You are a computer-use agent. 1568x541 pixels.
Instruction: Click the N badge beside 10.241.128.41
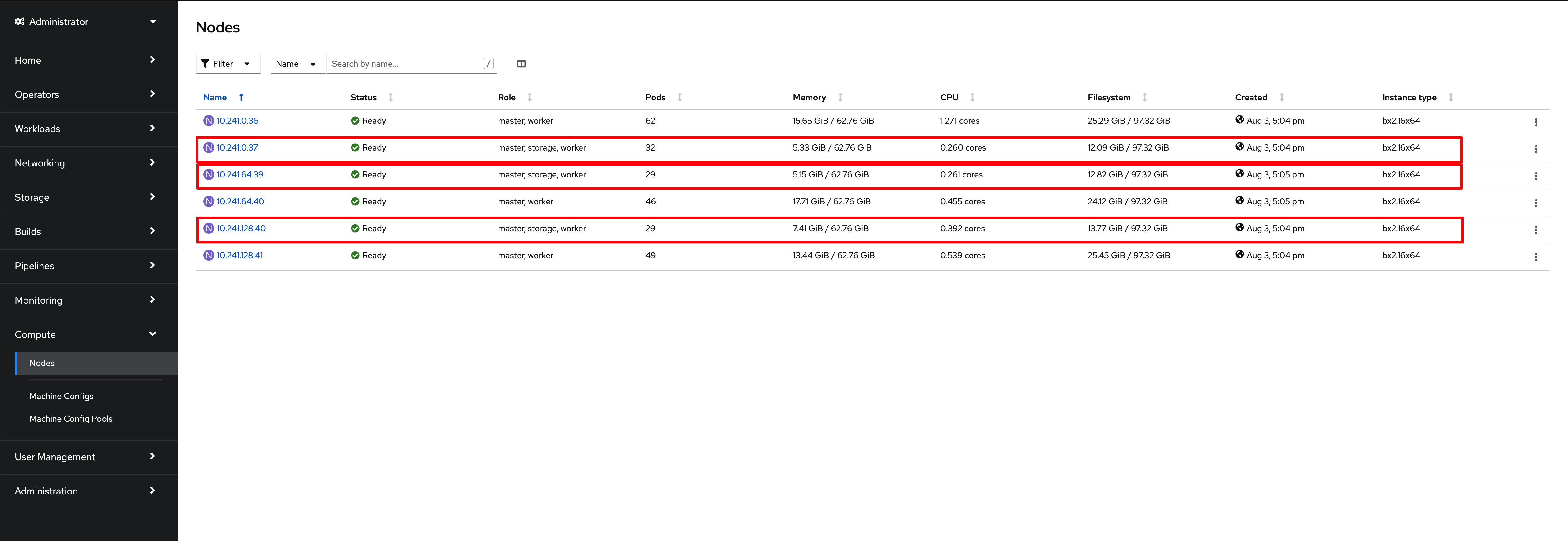[209, 255]
